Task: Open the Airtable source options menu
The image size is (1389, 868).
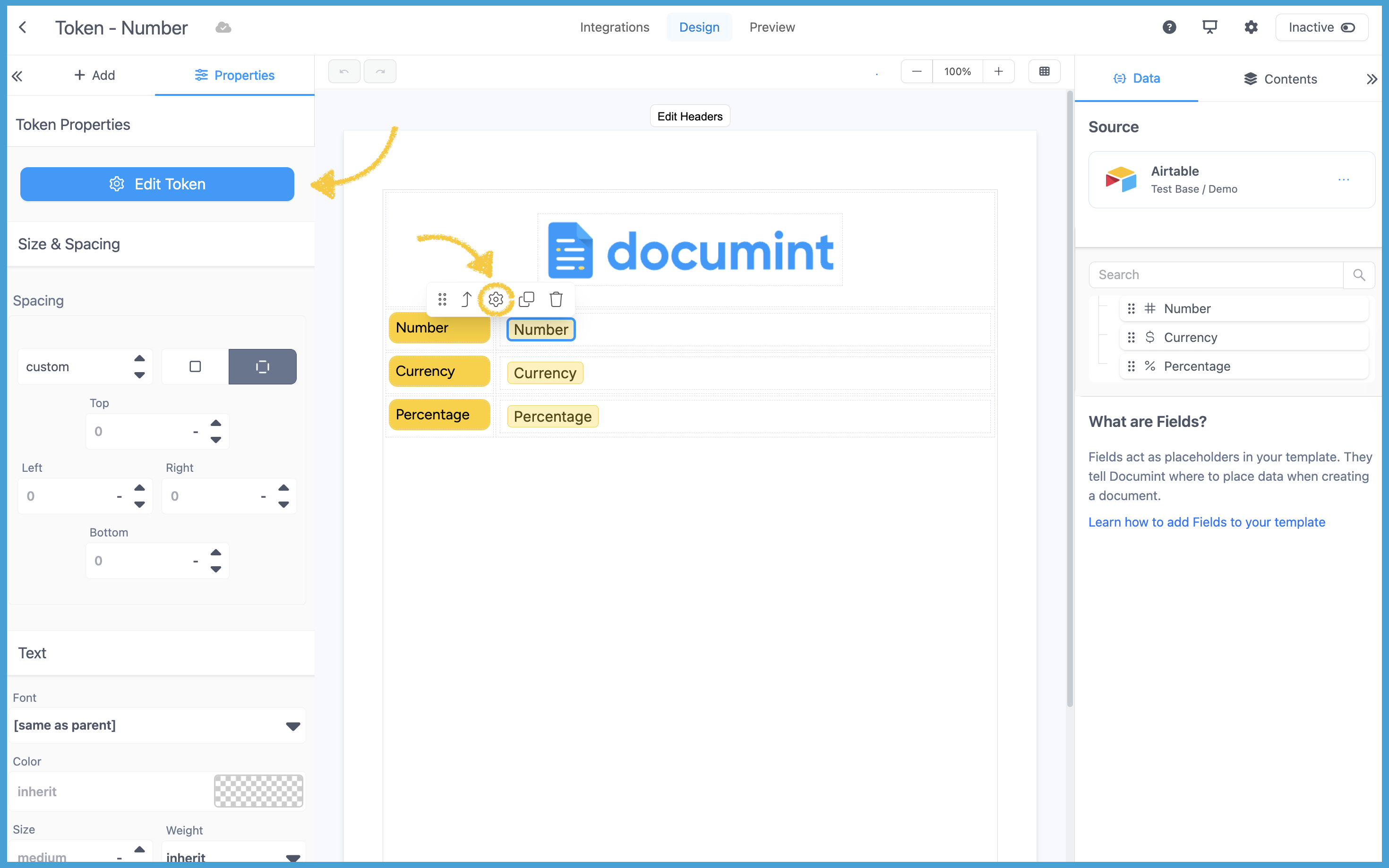Action: pyautogui.click(x=1343, y=179)
